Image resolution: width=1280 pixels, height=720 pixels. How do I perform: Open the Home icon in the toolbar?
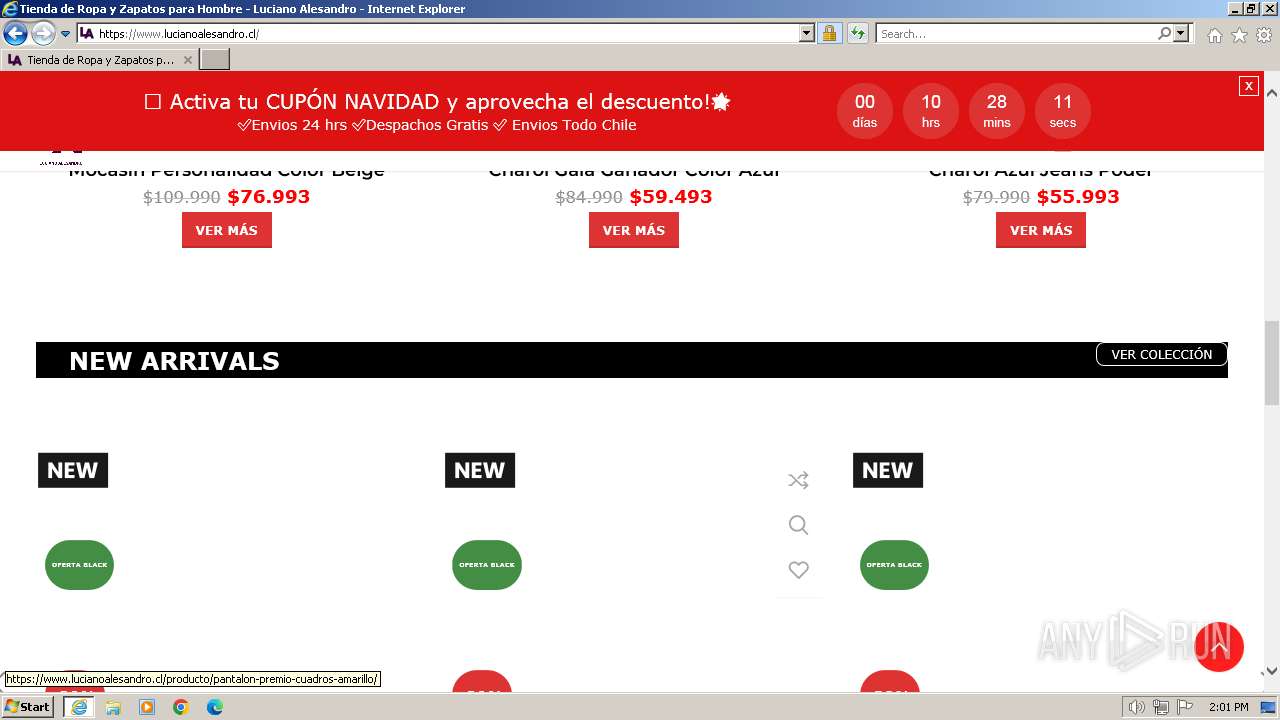tap(1214, 35)
